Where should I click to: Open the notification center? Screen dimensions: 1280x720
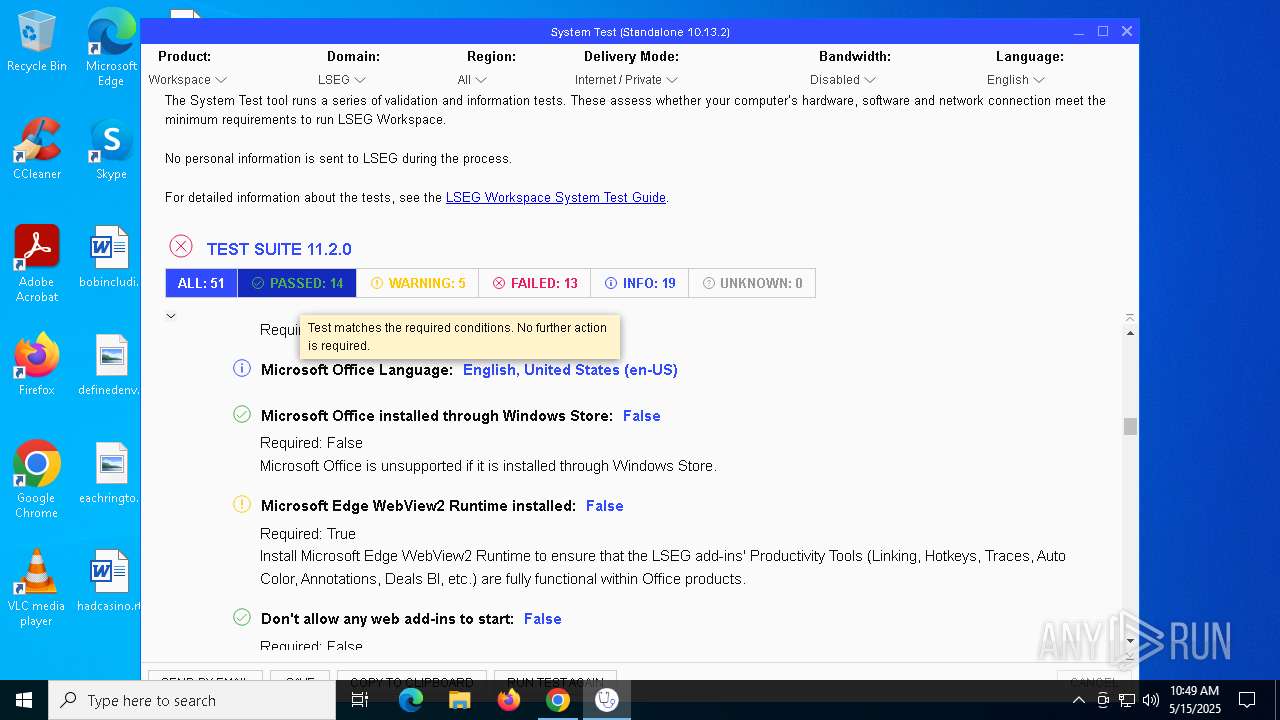(1248, 700)
